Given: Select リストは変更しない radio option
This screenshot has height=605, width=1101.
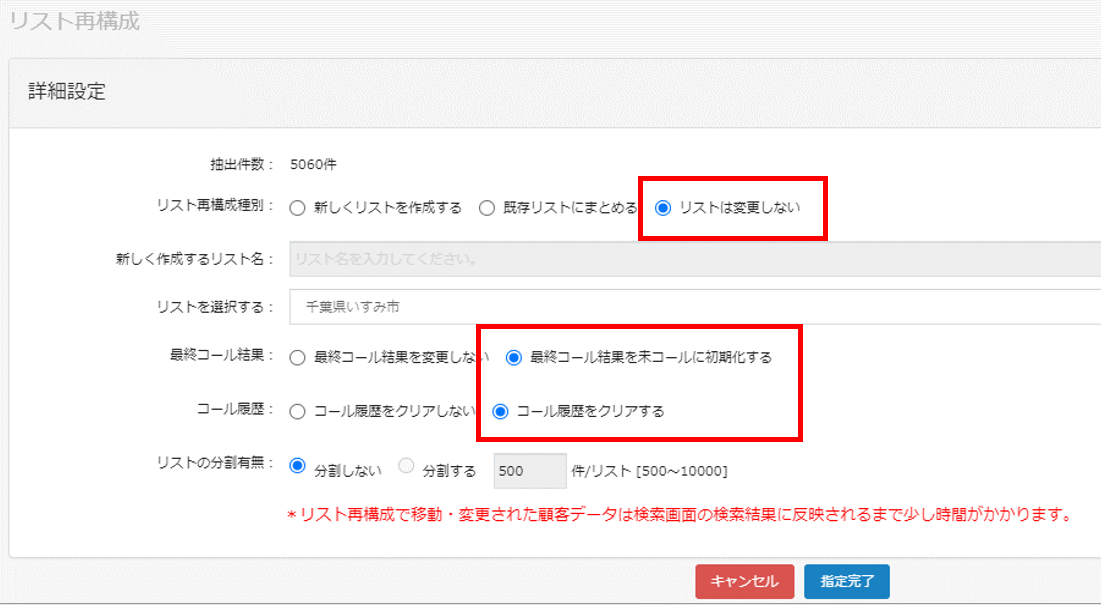Looking at the screenshot, I should [663, 208].
